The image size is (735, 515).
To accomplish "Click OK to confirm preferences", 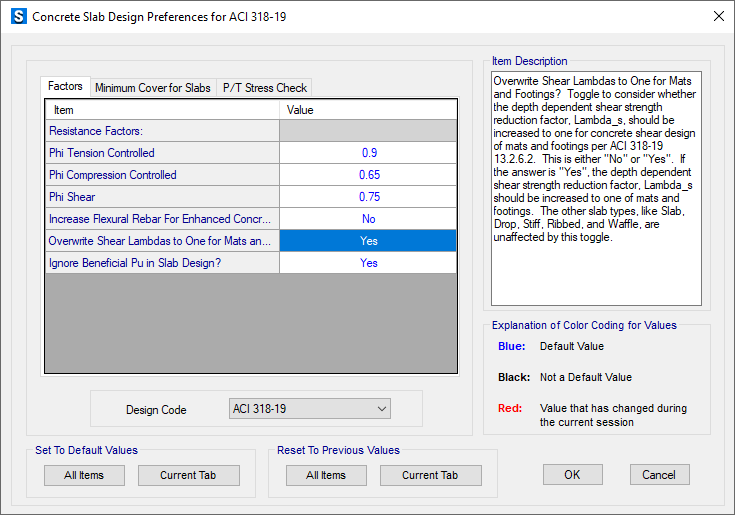I will pos(572,475).
